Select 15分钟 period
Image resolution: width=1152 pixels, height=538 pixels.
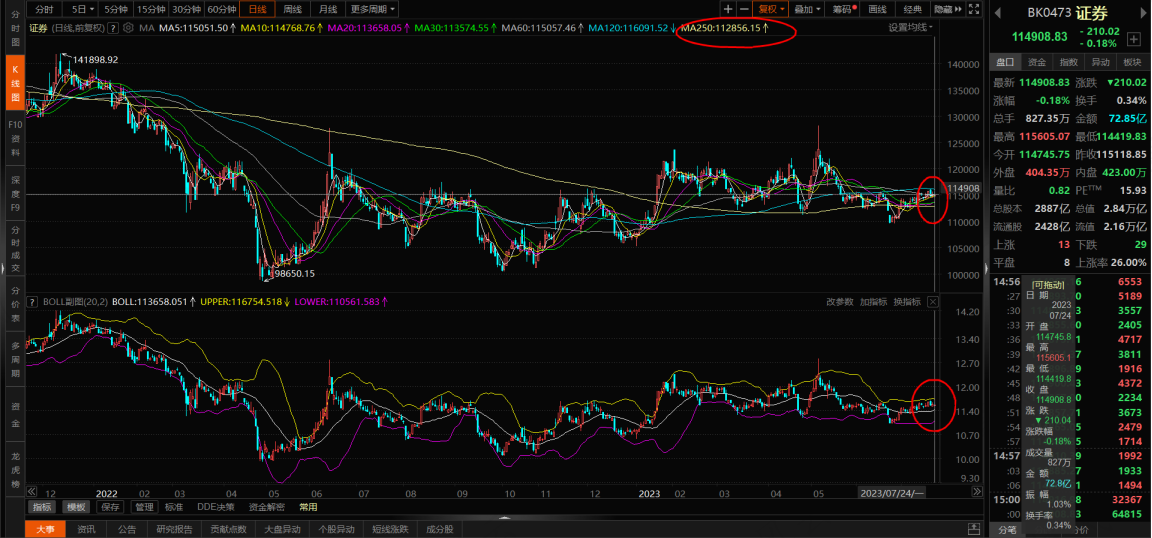(151, 10)
